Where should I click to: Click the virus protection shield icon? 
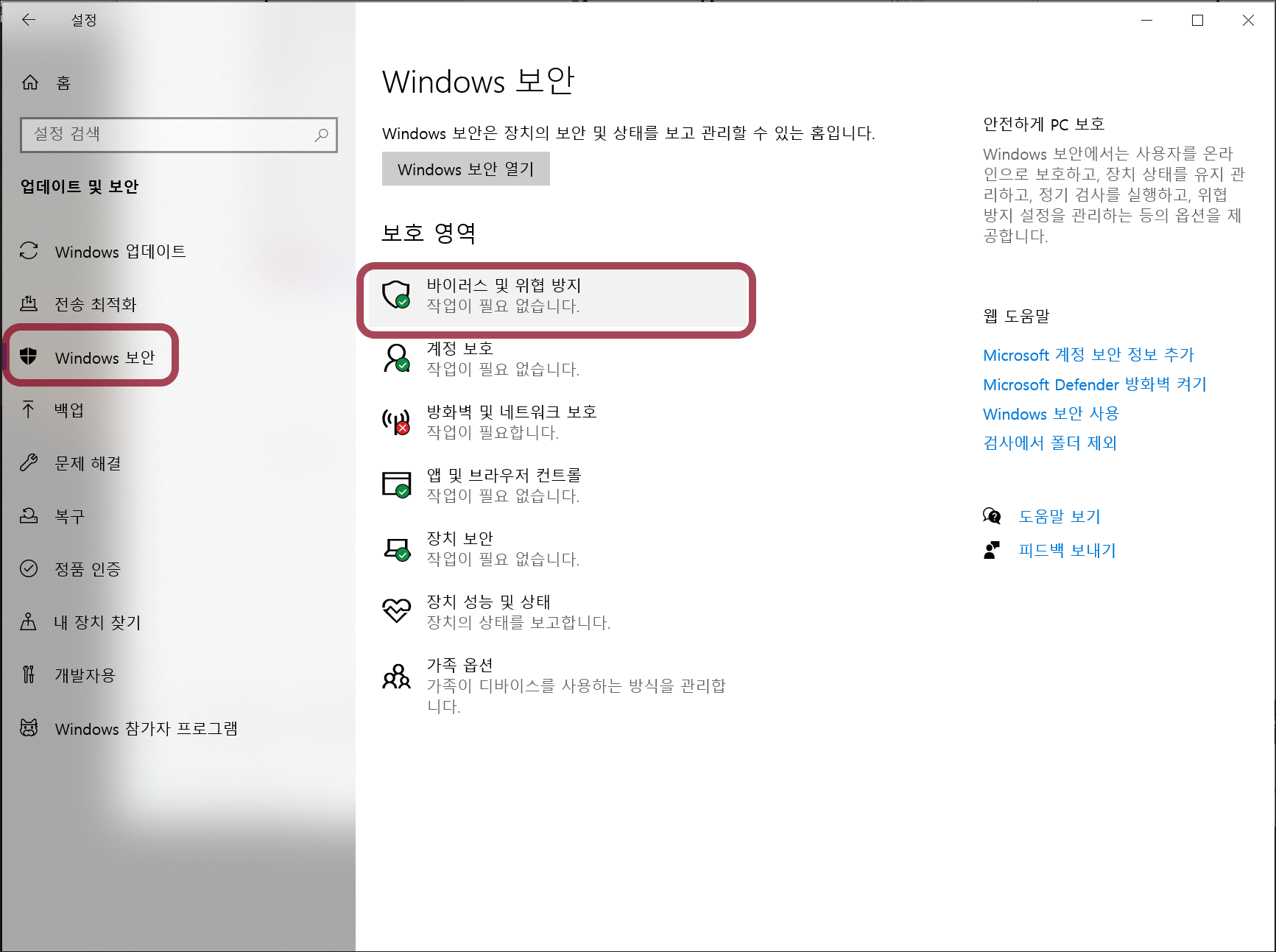point(396,295)
